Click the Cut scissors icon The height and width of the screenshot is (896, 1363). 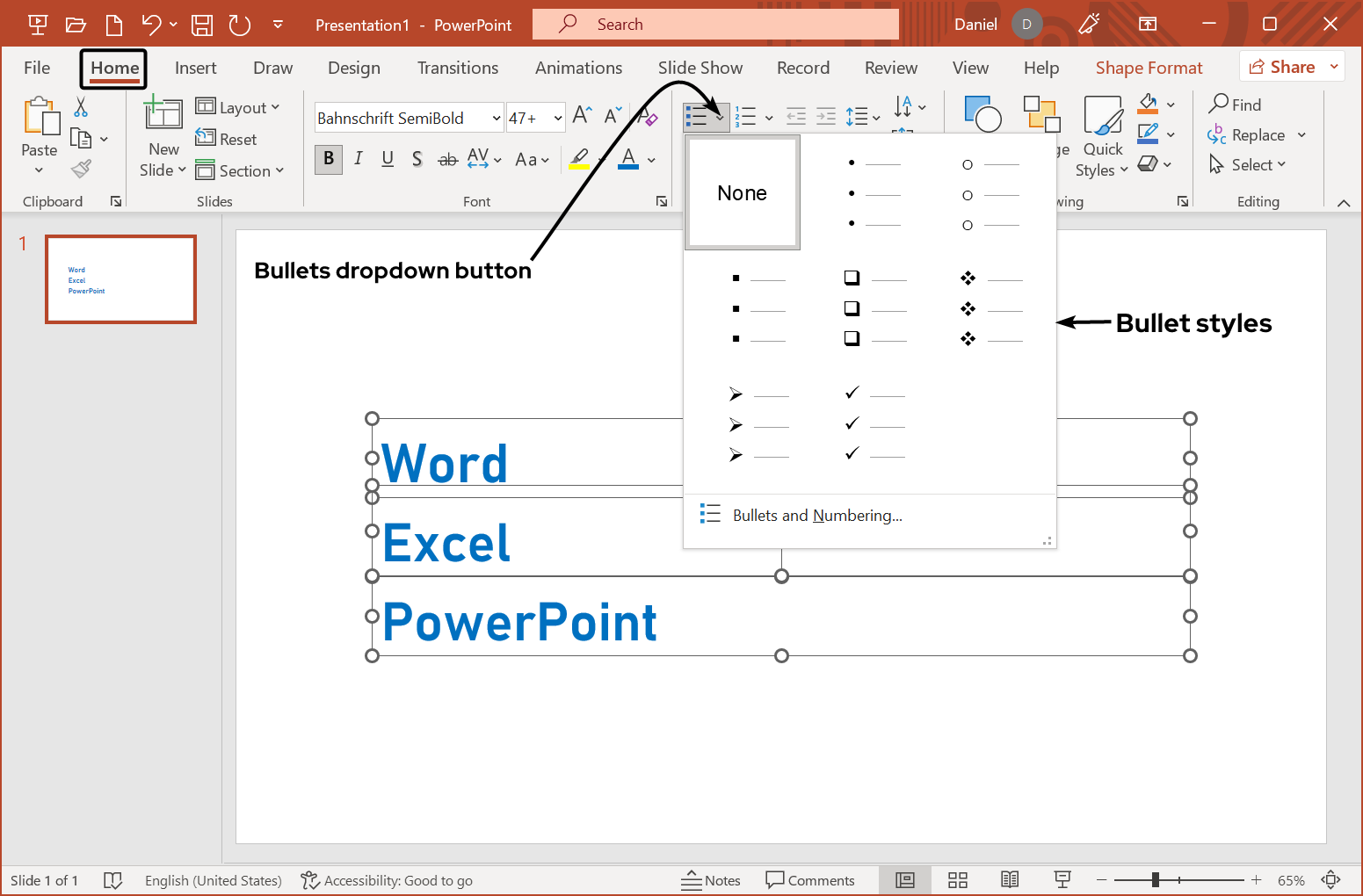(x=81, y=107)
